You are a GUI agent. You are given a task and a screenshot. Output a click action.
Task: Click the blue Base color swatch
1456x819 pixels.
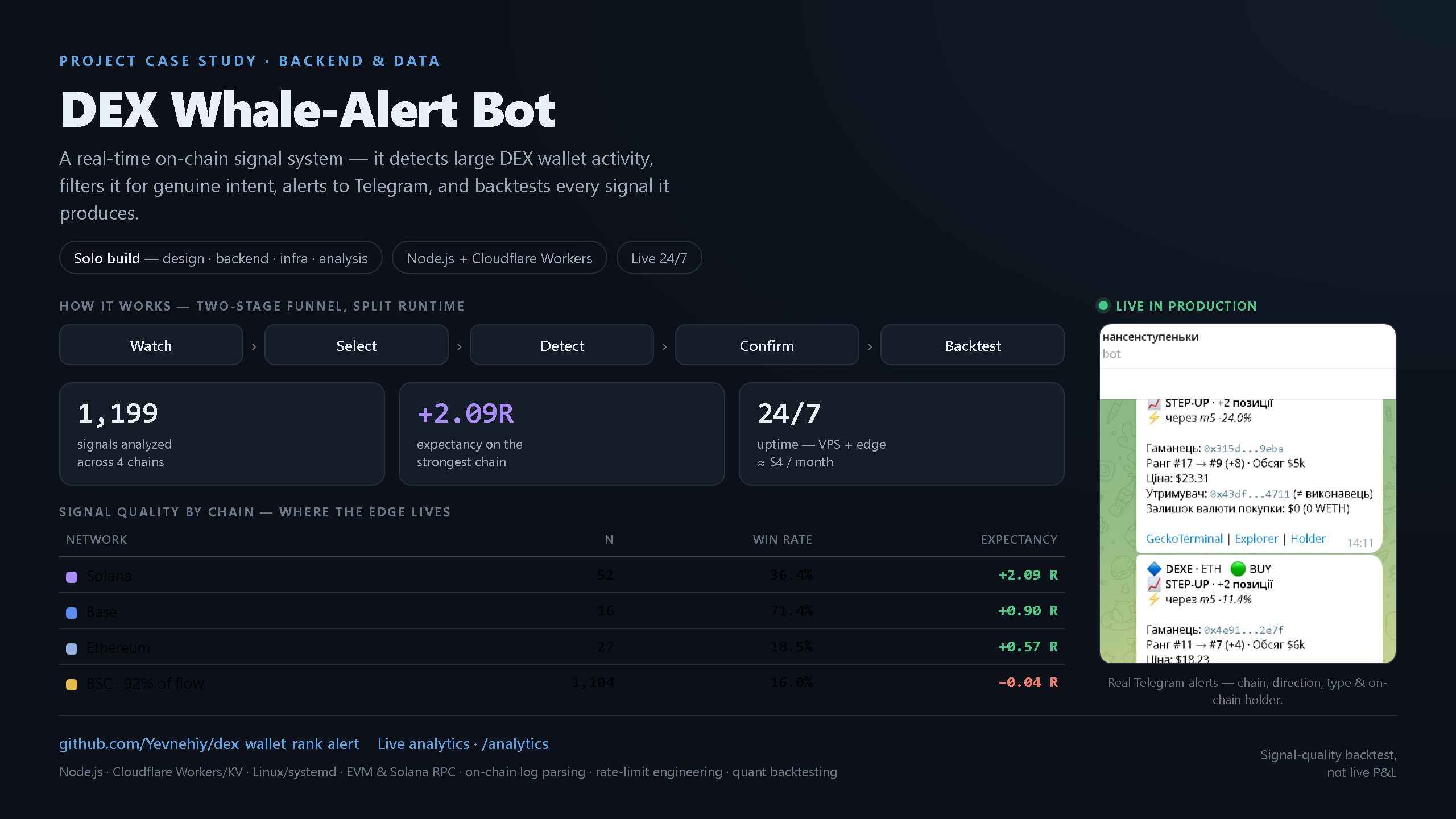tap(72, 613)
